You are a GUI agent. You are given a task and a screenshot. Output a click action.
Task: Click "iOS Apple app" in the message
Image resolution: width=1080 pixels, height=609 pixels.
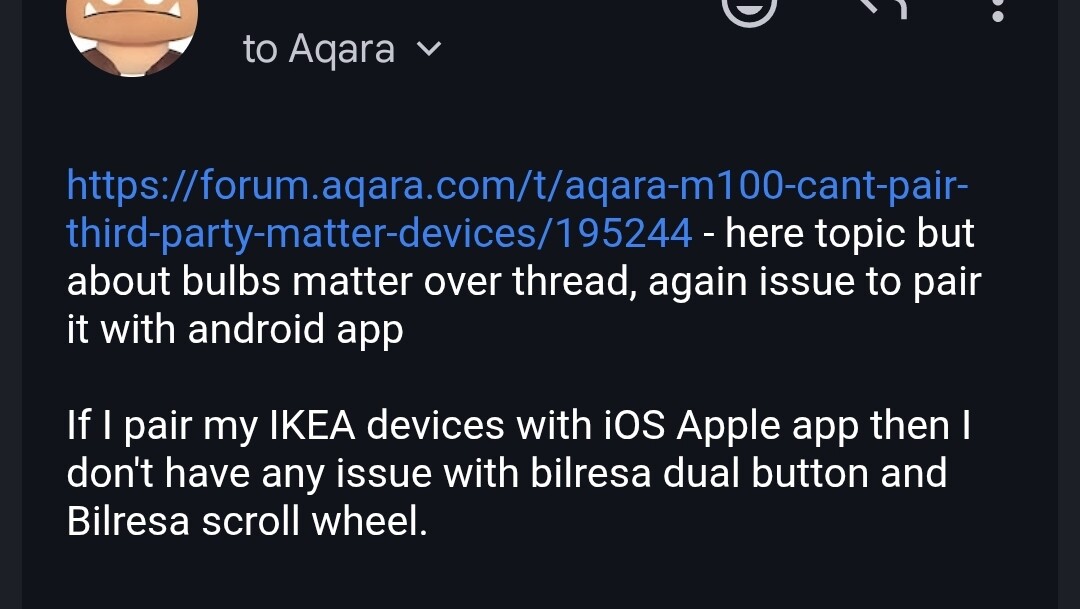(x=690, y=426)
